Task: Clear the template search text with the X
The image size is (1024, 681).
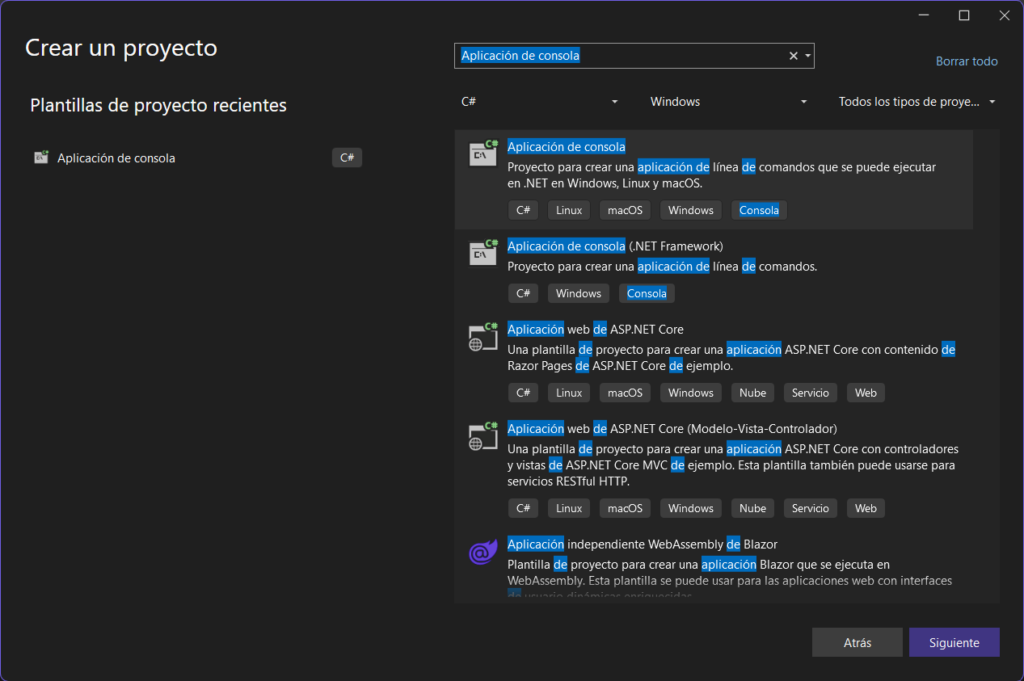Action: (x=793, y=56)
